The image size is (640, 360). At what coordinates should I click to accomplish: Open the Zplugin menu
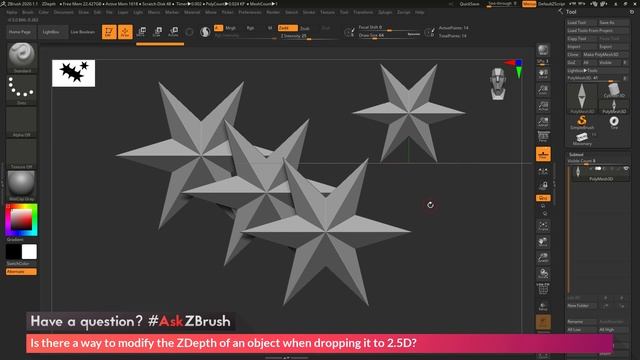click(x=385, y=13)
